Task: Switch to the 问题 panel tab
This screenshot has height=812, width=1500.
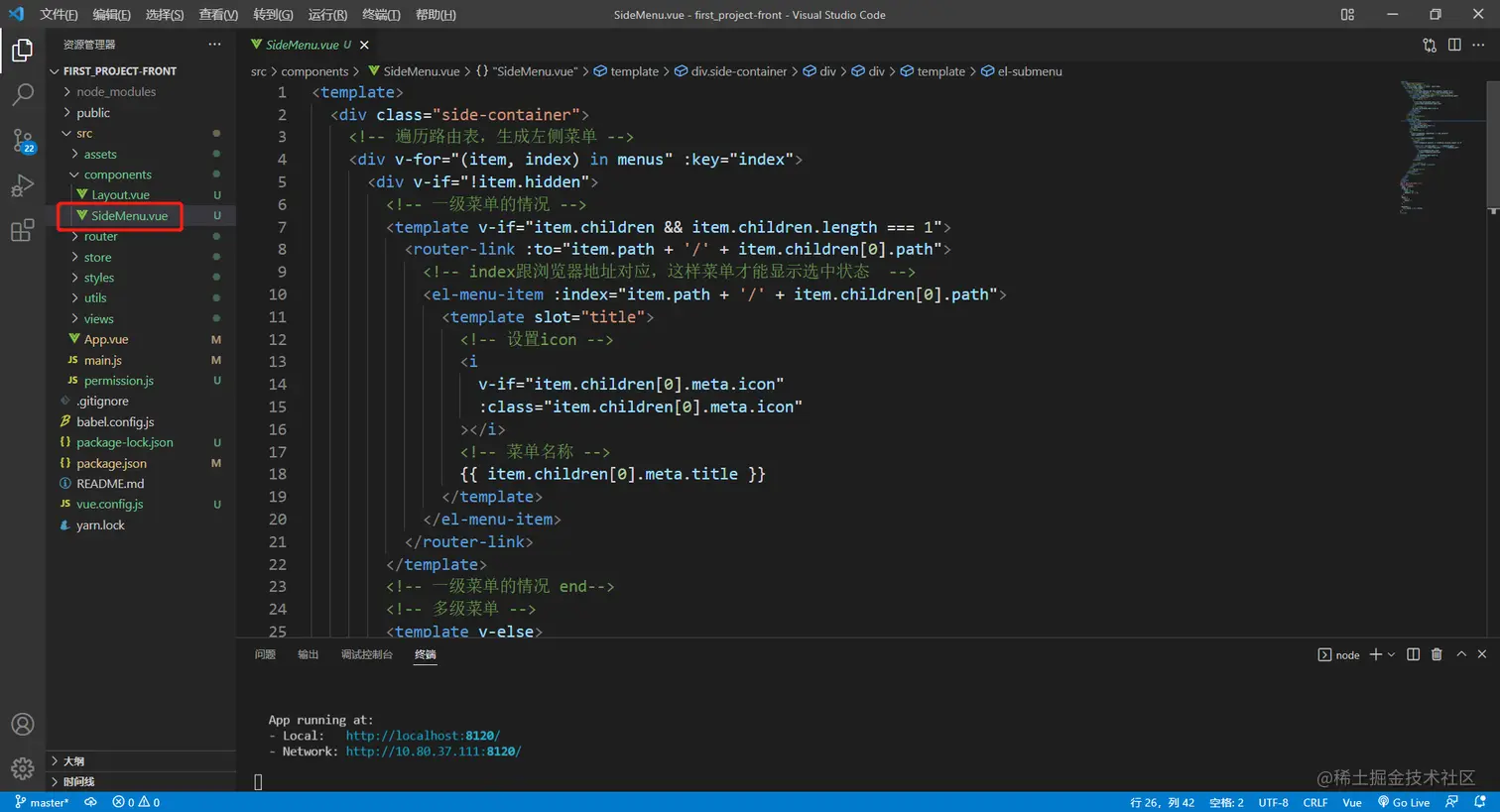Action: 265,654
